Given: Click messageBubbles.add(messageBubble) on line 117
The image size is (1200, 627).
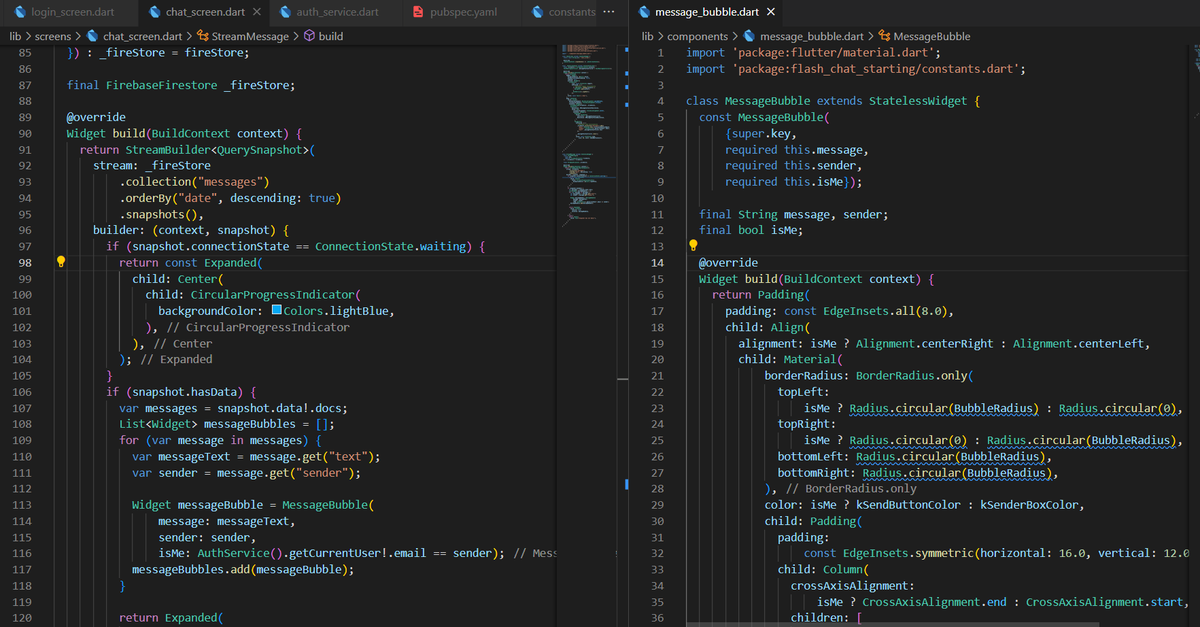Looking at the screenshot, I should click(x=240, y=569).
